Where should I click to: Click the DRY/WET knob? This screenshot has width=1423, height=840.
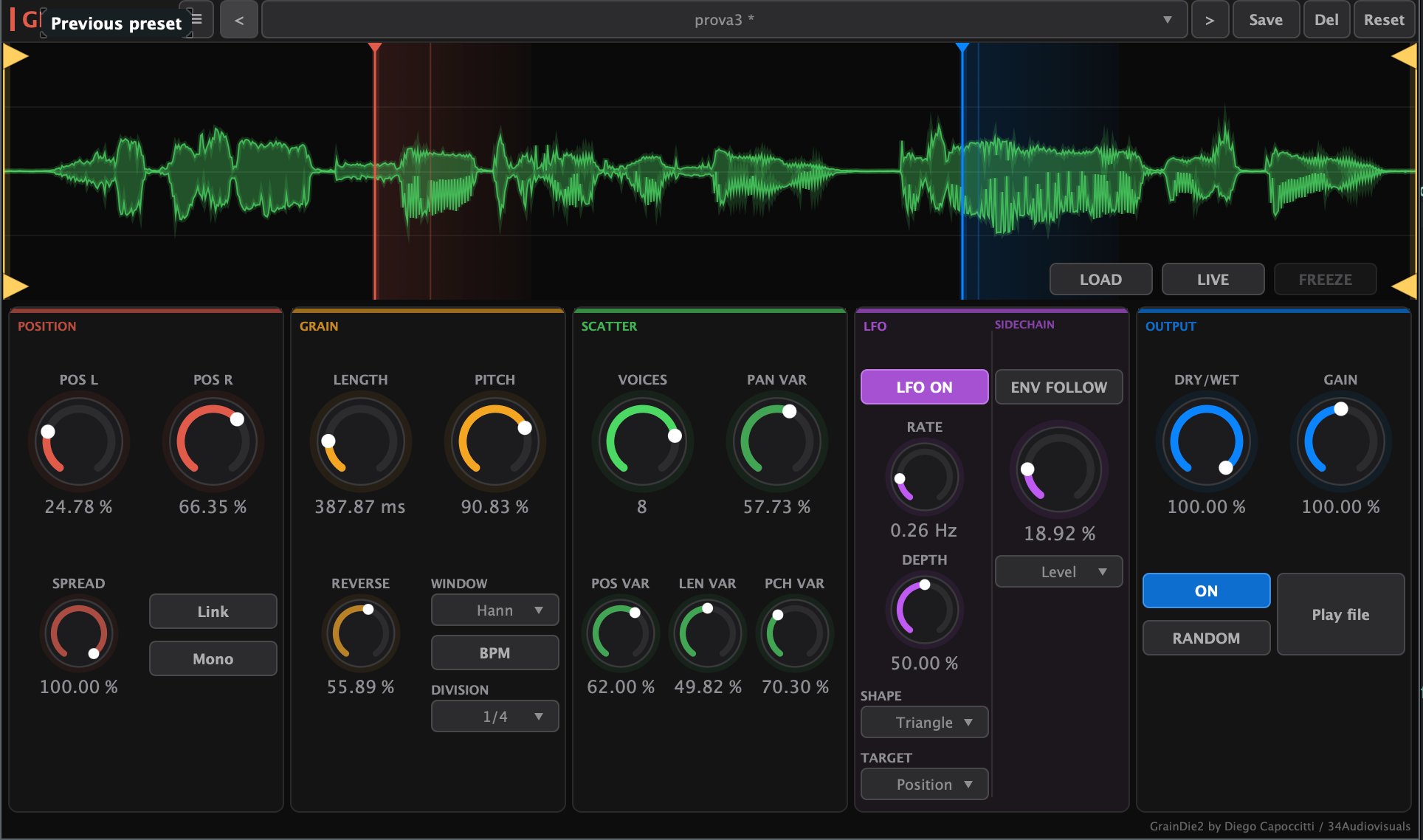1206,441
